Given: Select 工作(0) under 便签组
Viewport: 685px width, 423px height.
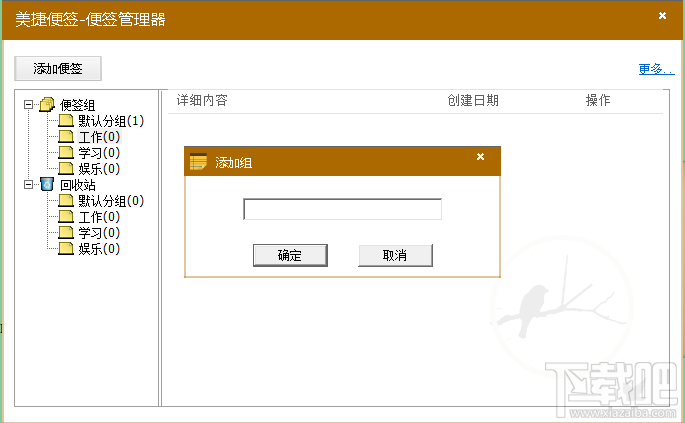Looking at the screenshot, I should 99,137.
